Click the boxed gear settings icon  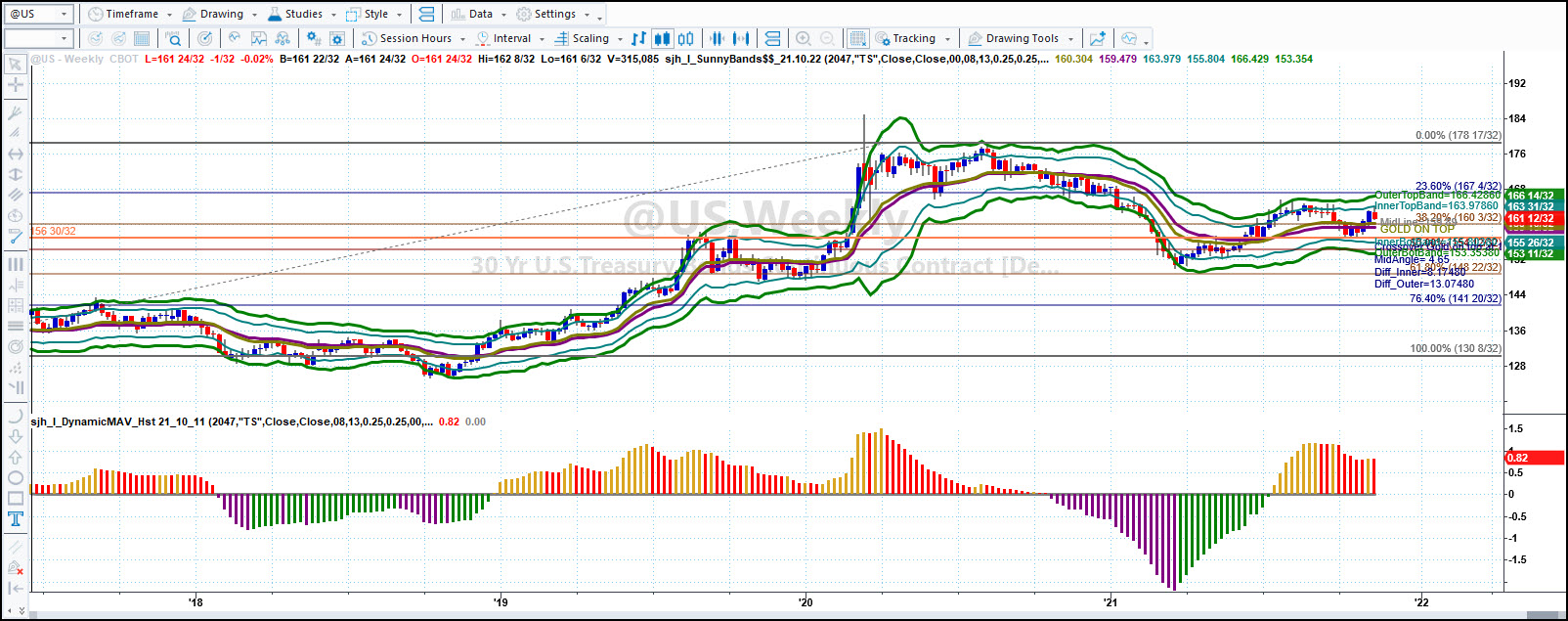click(x=337, y=38)
